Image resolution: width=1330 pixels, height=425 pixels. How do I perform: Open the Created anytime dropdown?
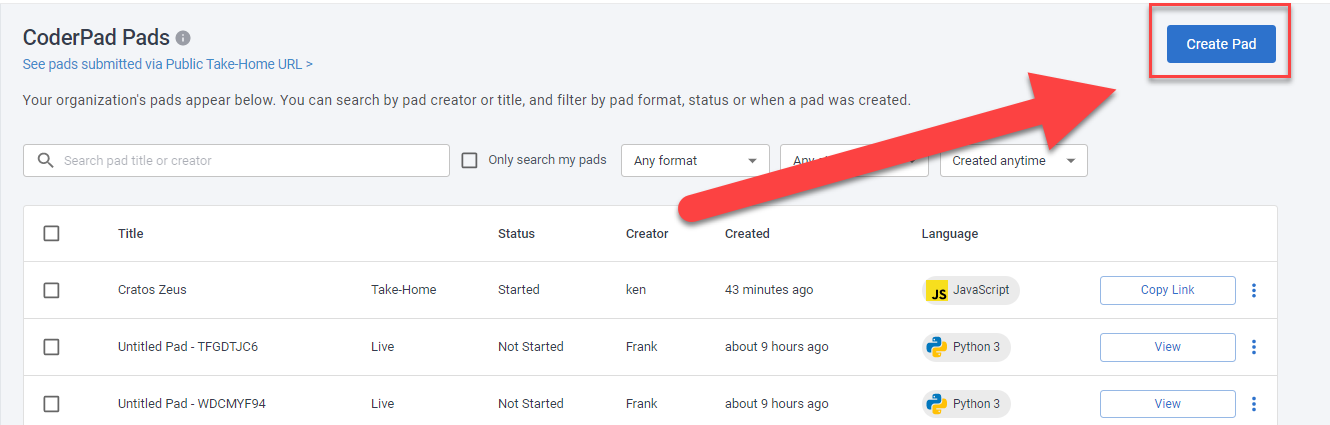tap(1013, 160)
